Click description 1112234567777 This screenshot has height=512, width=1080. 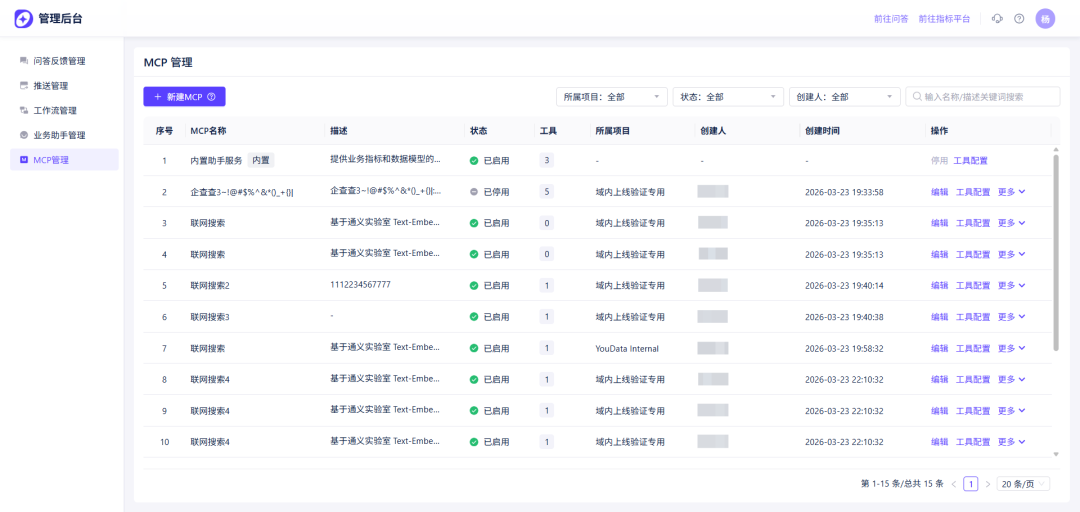(361, 285)
